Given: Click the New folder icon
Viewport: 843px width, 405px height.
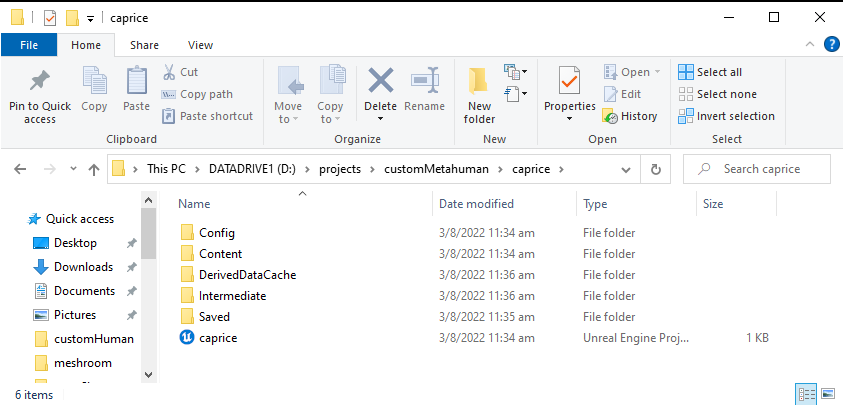Looking at the screenshot, I should tap(479, 82).
